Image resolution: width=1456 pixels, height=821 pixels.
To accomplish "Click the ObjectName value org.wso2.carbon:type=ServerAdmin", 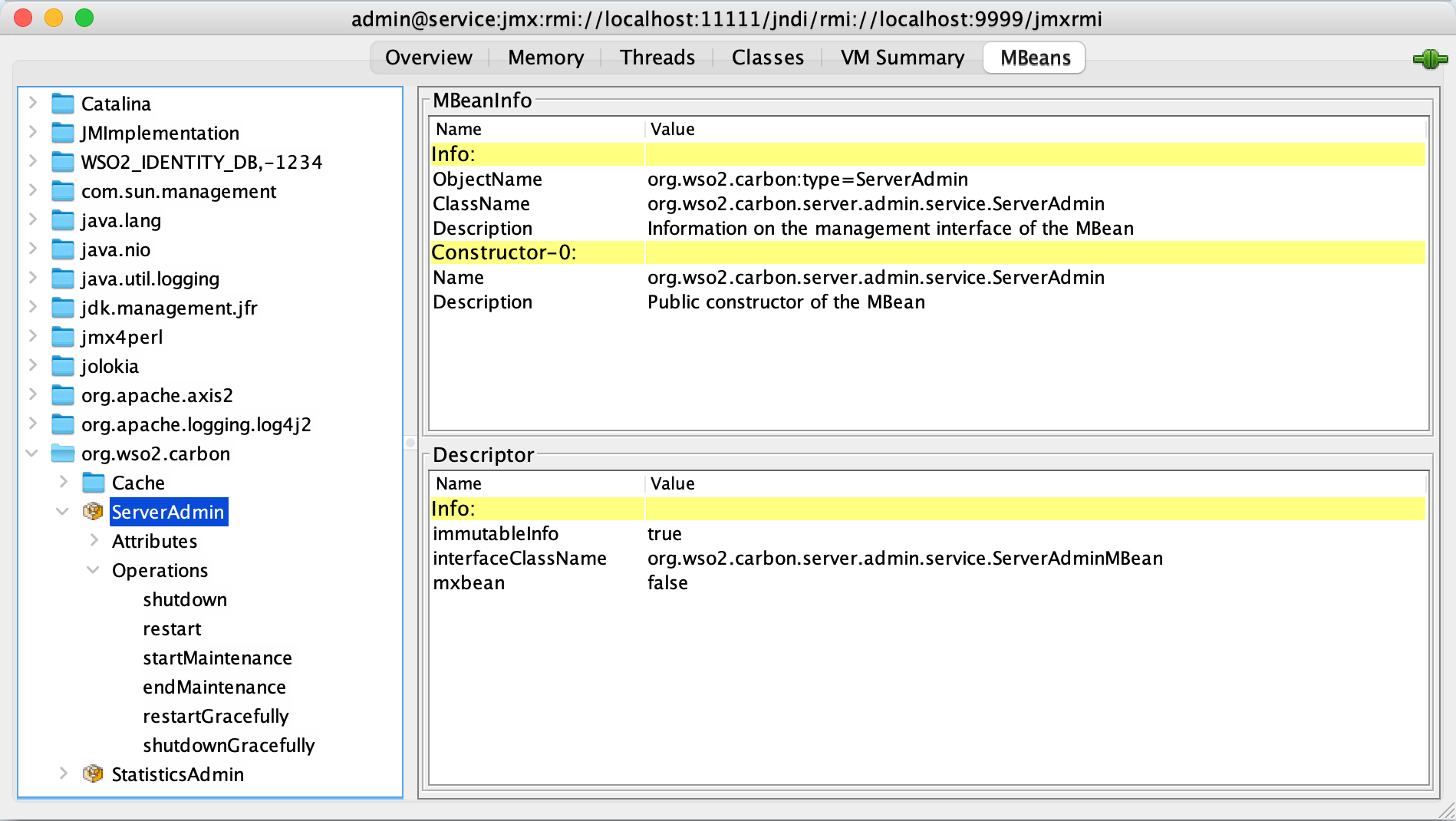I will tap(808, 179).
